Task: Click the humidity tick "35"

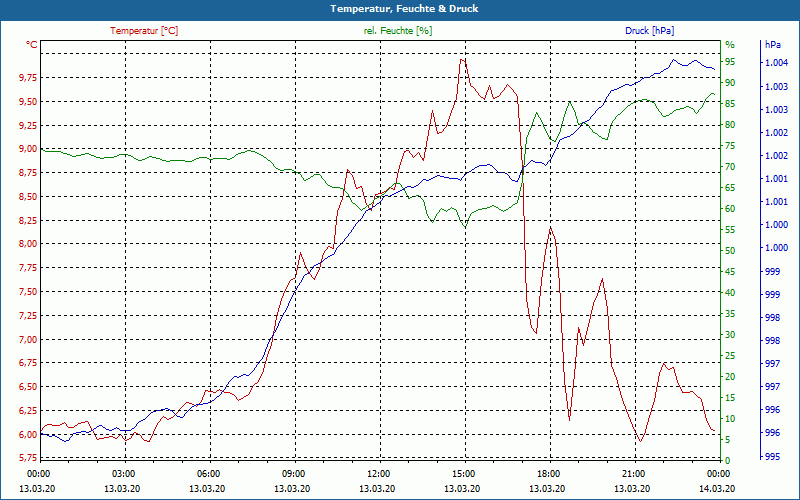Action: click(730, 314)
